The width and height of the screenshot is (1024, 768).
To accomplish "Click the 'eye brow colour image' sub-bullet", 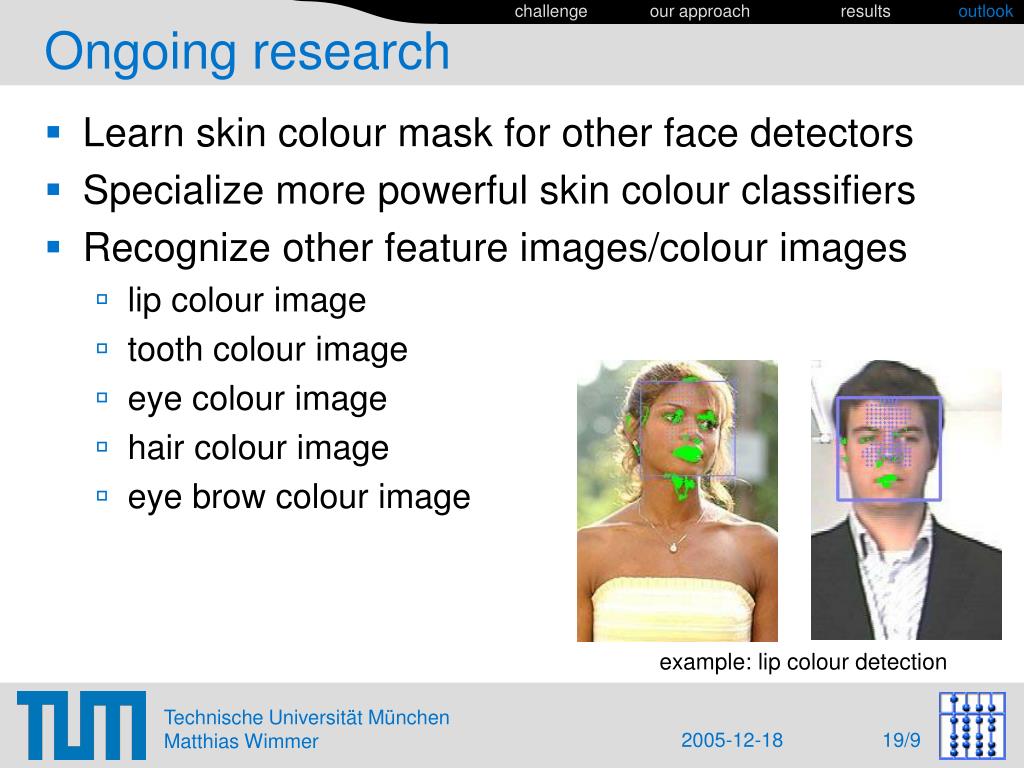I will [299, 498].
